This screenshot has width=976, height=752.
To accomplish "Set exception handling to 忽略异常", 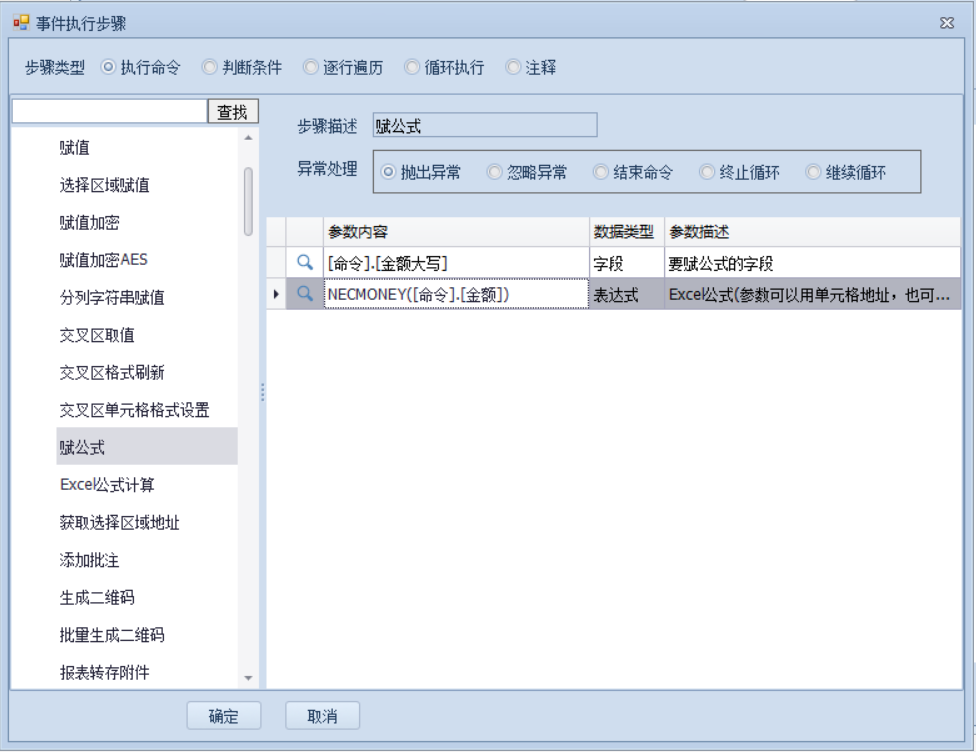I will [x=495, y=172].
